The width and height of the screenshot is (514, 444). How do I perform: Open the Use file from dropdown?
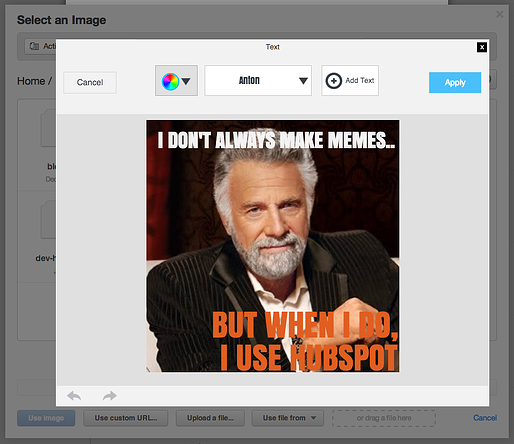coord(288,418)
